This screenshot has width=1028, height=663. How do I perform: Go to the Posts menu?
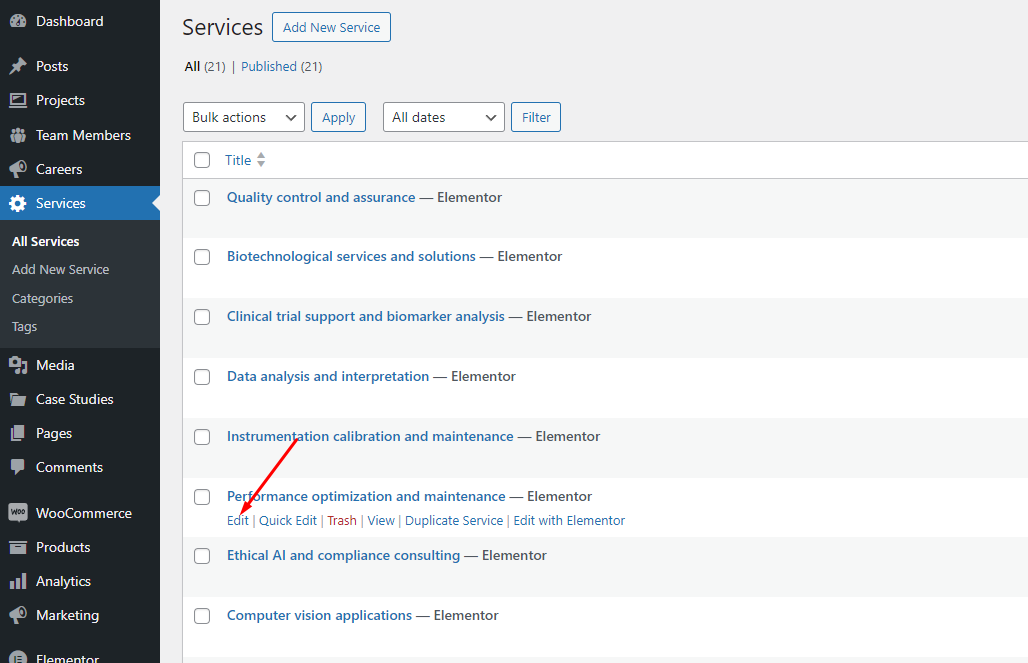(52, 66)
